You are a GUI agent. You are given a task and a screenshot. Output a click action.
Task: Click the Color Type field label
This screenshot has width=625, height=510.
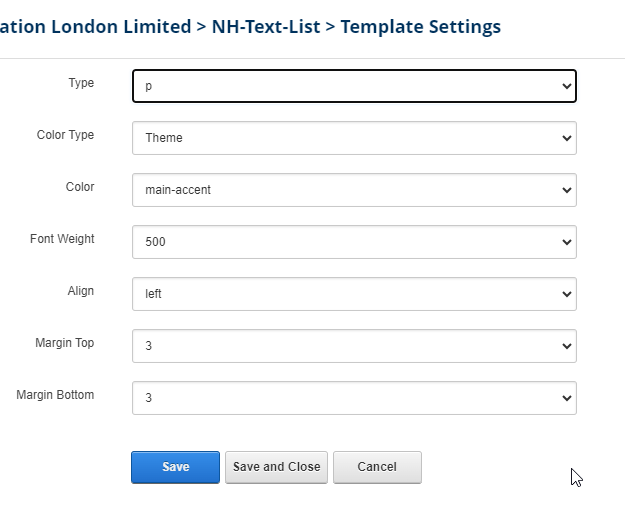(65, 135)
